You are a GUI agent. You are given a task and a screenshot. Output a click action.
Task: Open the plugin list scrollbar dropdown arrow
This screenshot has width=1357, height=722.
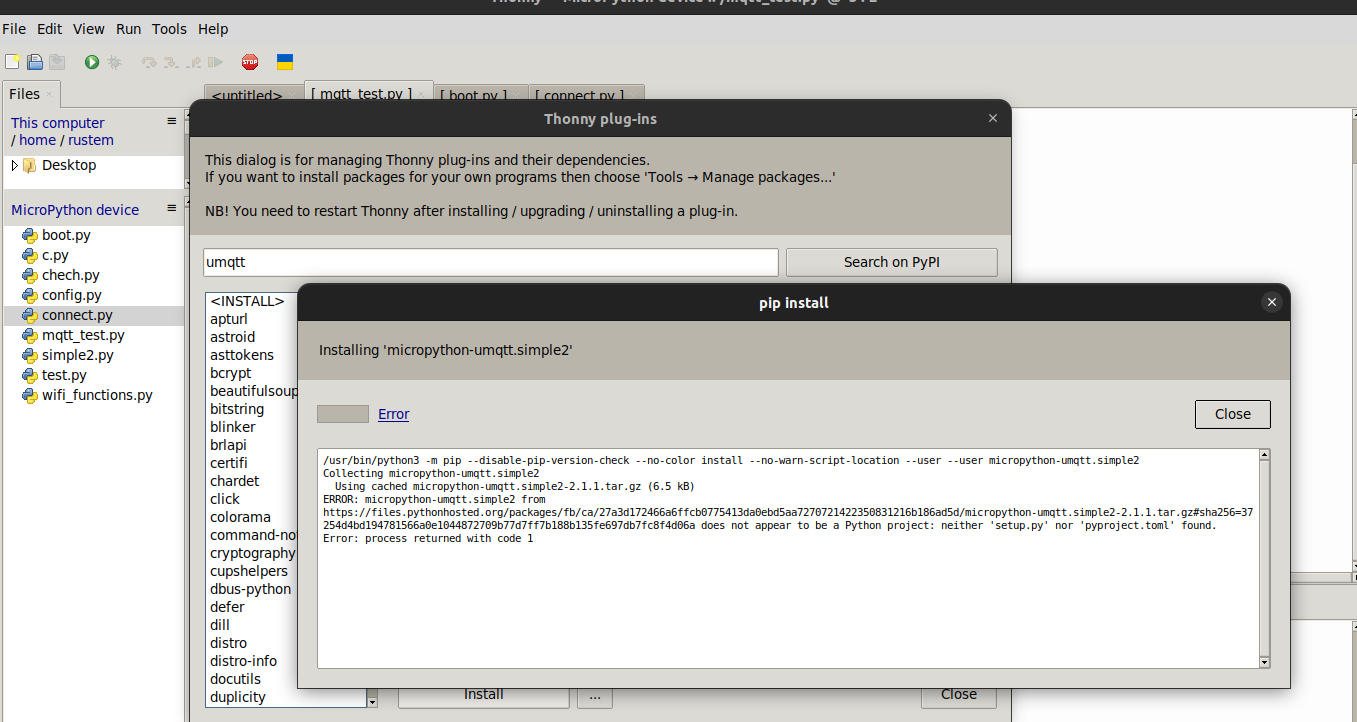click(x=371, y=703)
